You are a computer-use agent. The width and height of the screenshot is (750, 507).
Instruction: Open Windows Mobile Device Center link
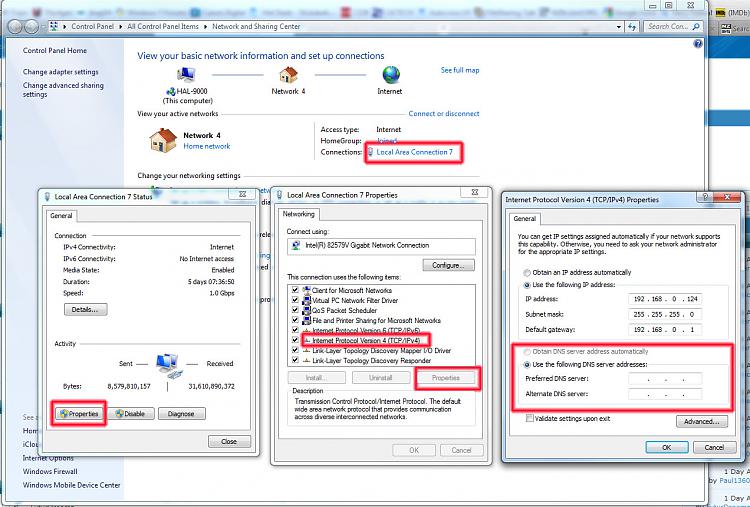71,485
